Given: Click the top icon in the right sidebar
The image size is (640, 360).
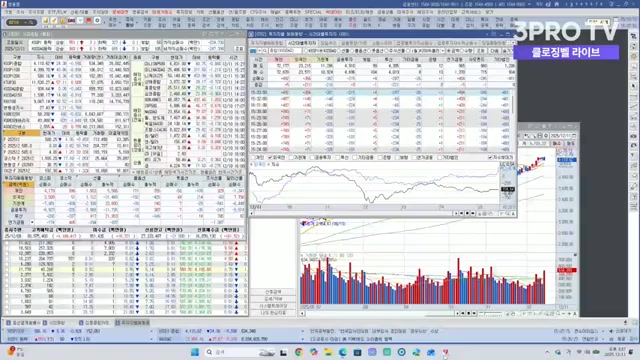Looking at the screenshot, I should click(633, 36).
